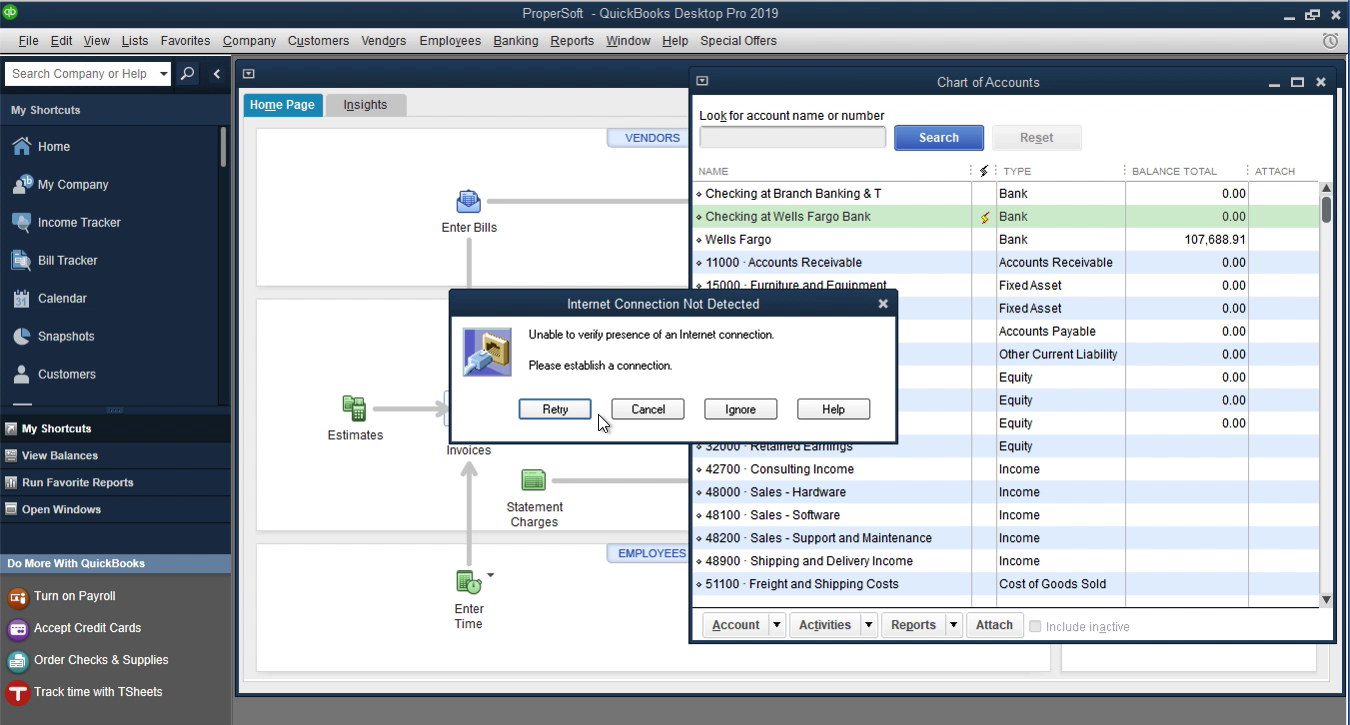This screenshot has height=725, width=1350.
Task: Click the Attach button
Action: click(994, 625)
